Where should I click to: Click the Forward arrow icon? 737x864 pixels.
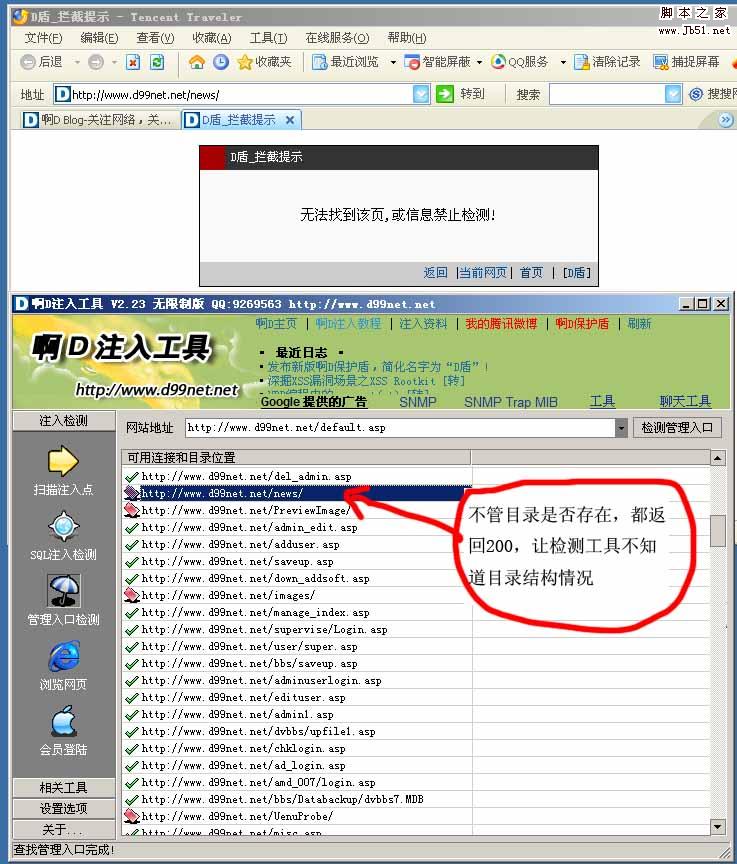96,62
